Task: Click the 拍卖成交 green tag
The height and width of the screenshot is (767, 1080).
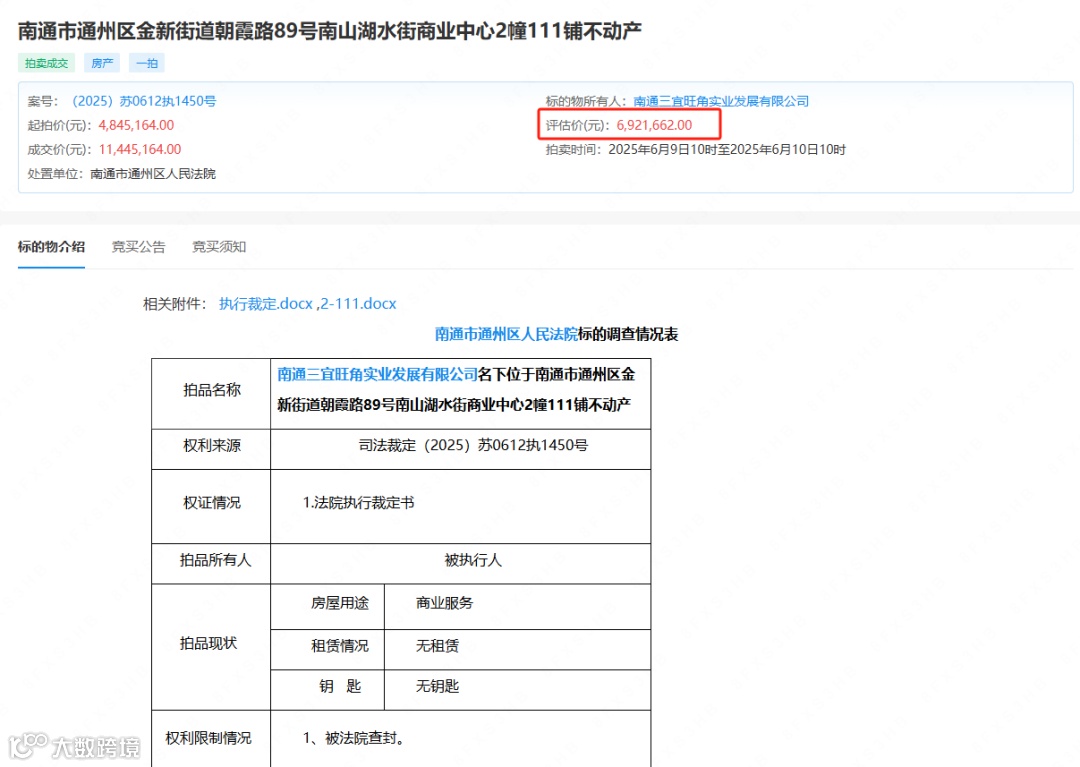Action: [46, 63]
